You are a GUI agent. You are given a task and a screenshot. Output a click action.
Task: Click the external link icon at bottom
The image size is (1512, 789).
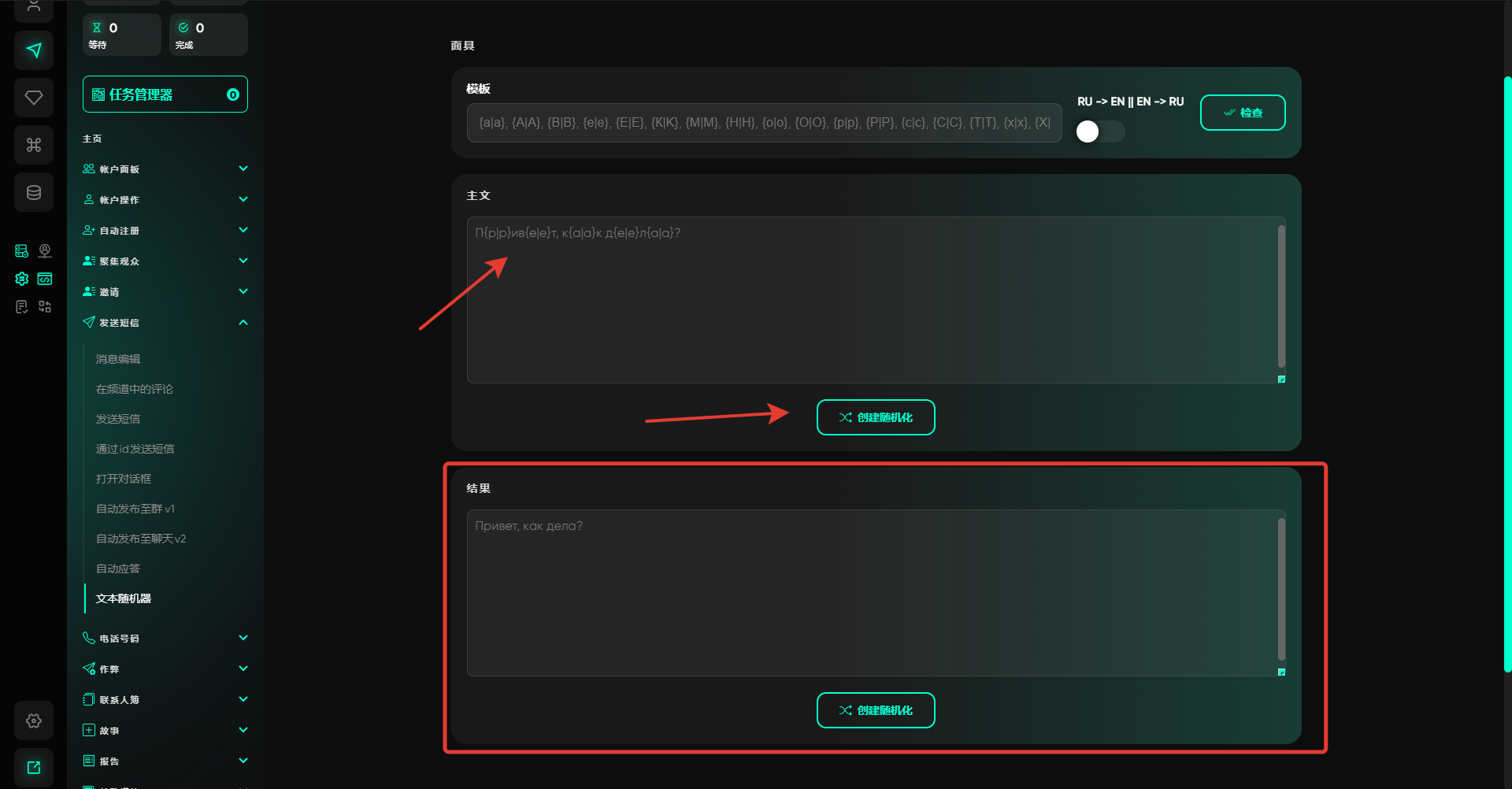pos(34,767)
